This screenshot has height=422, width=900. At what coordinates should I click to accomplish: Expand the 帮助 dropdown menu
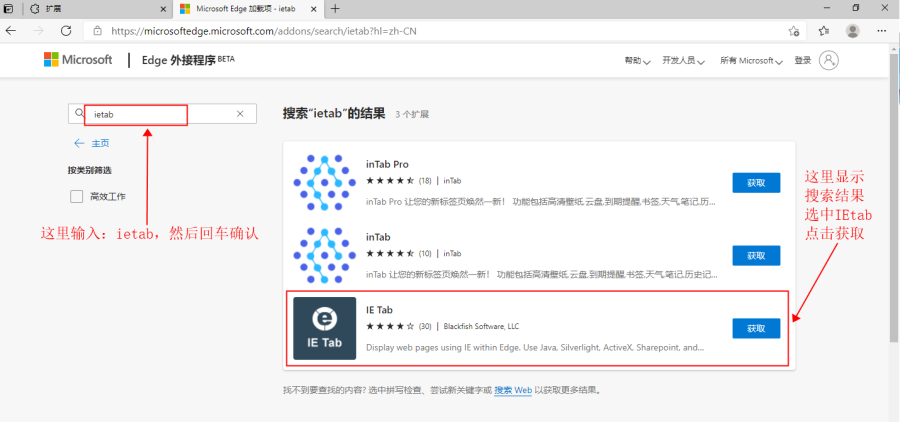tap(637, 61)
